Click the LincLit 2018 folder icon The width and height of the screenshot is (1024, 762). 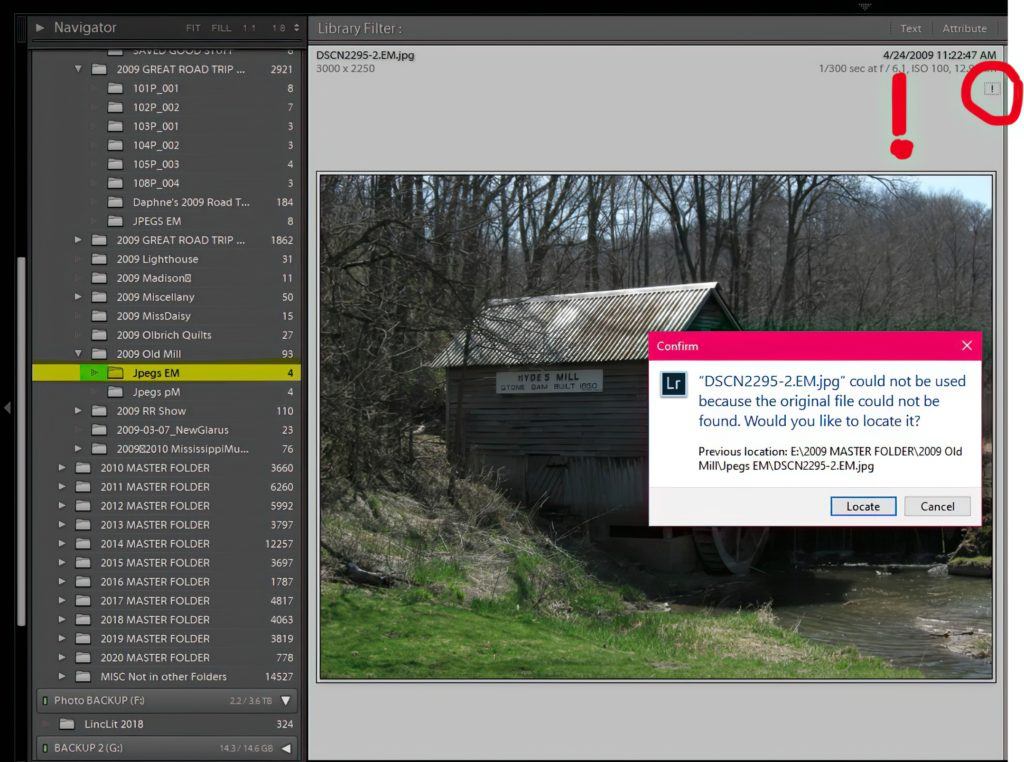[x=67, y=724]
